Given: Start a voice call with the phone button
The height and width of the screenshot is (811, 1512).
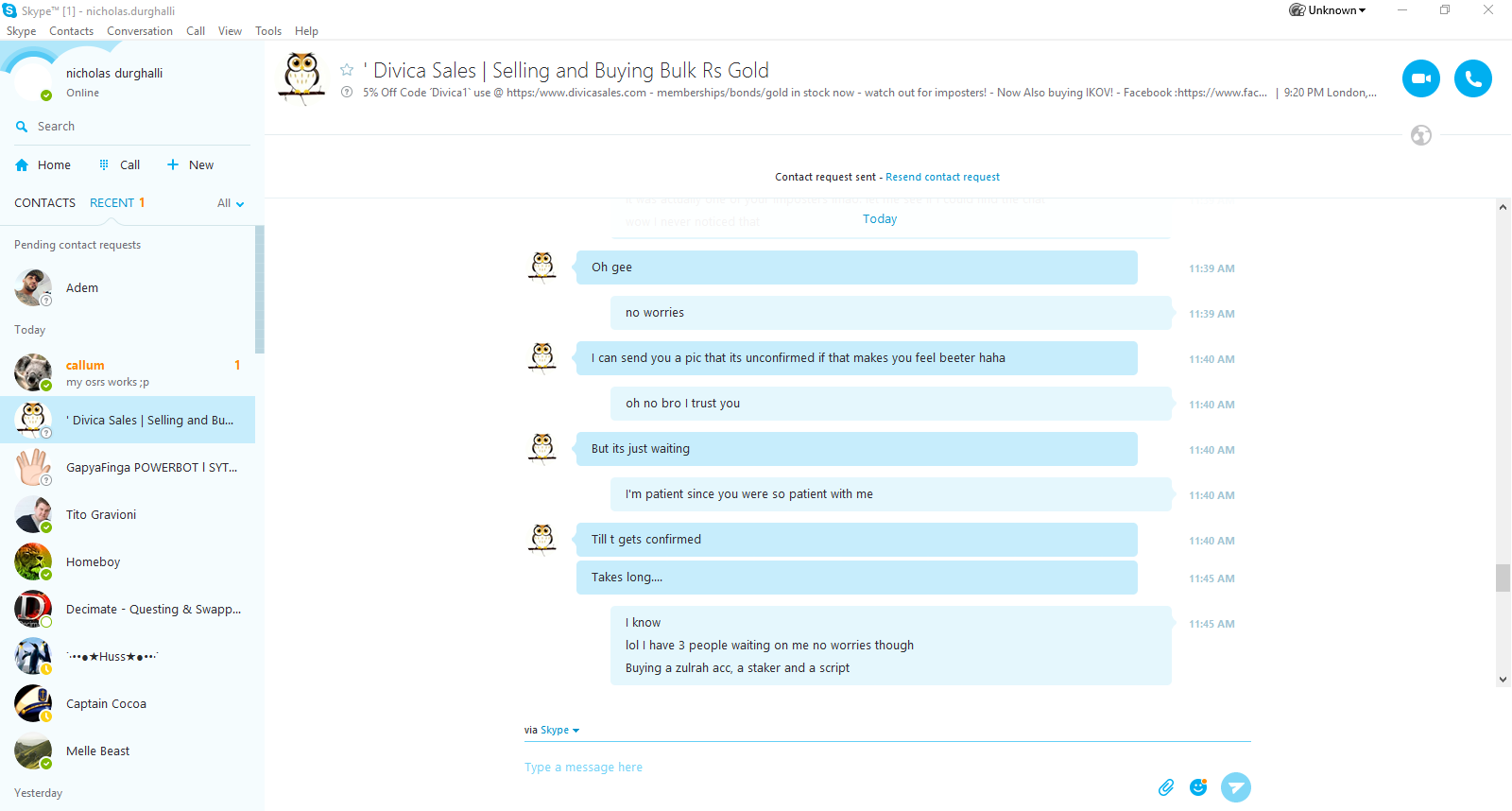Looking at the screenshot, I should [x=1472, y=78].
